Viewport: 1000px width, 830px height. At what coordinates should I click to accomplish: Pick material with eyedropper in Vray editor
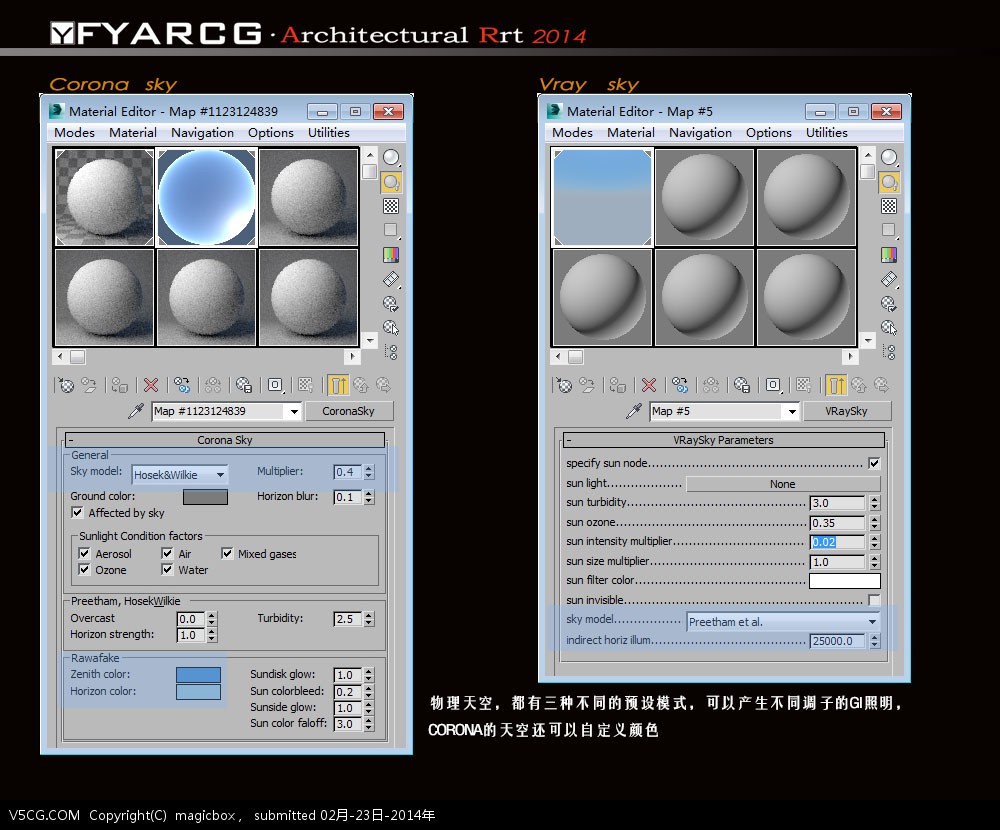coord(634,411)
